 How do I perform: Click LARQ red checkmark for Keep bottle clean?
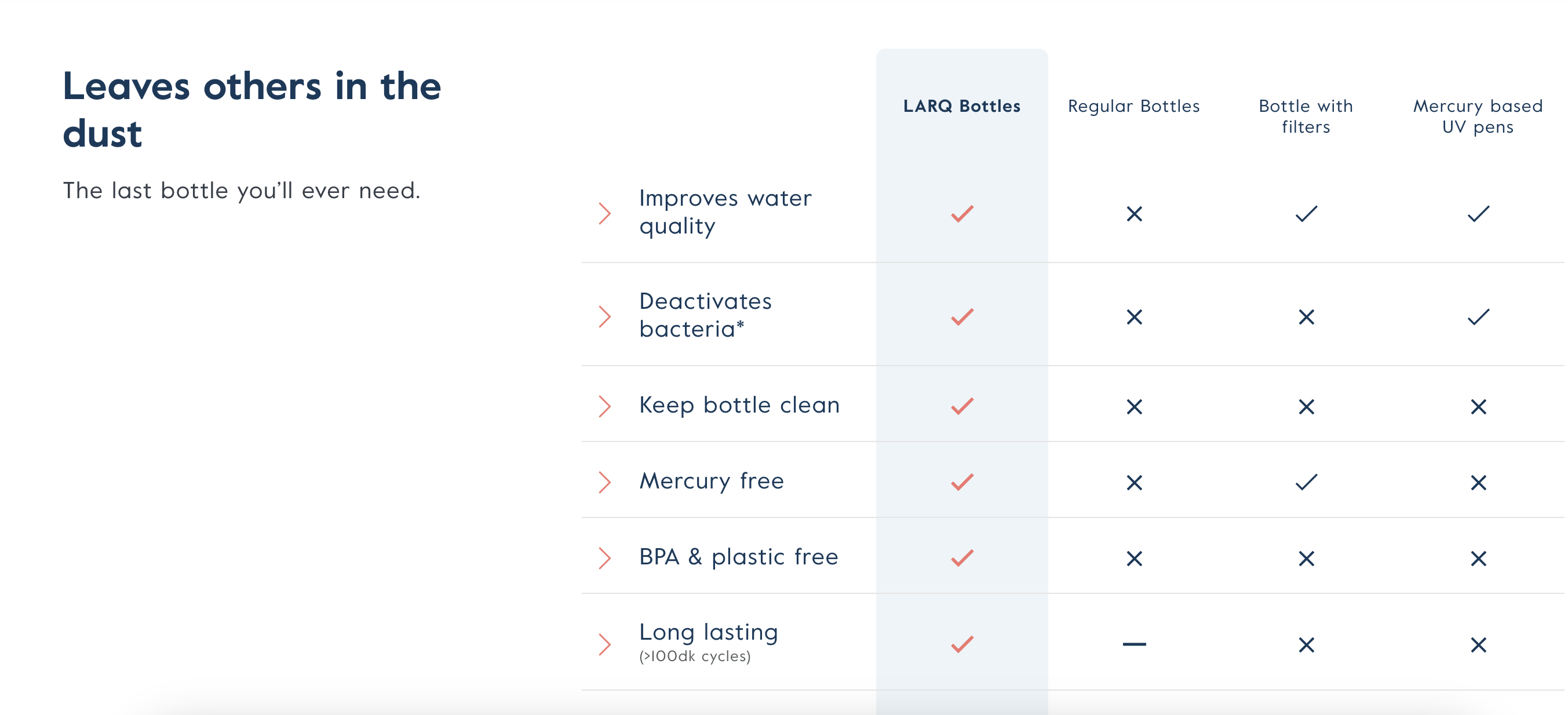click(x=962, y=406)
